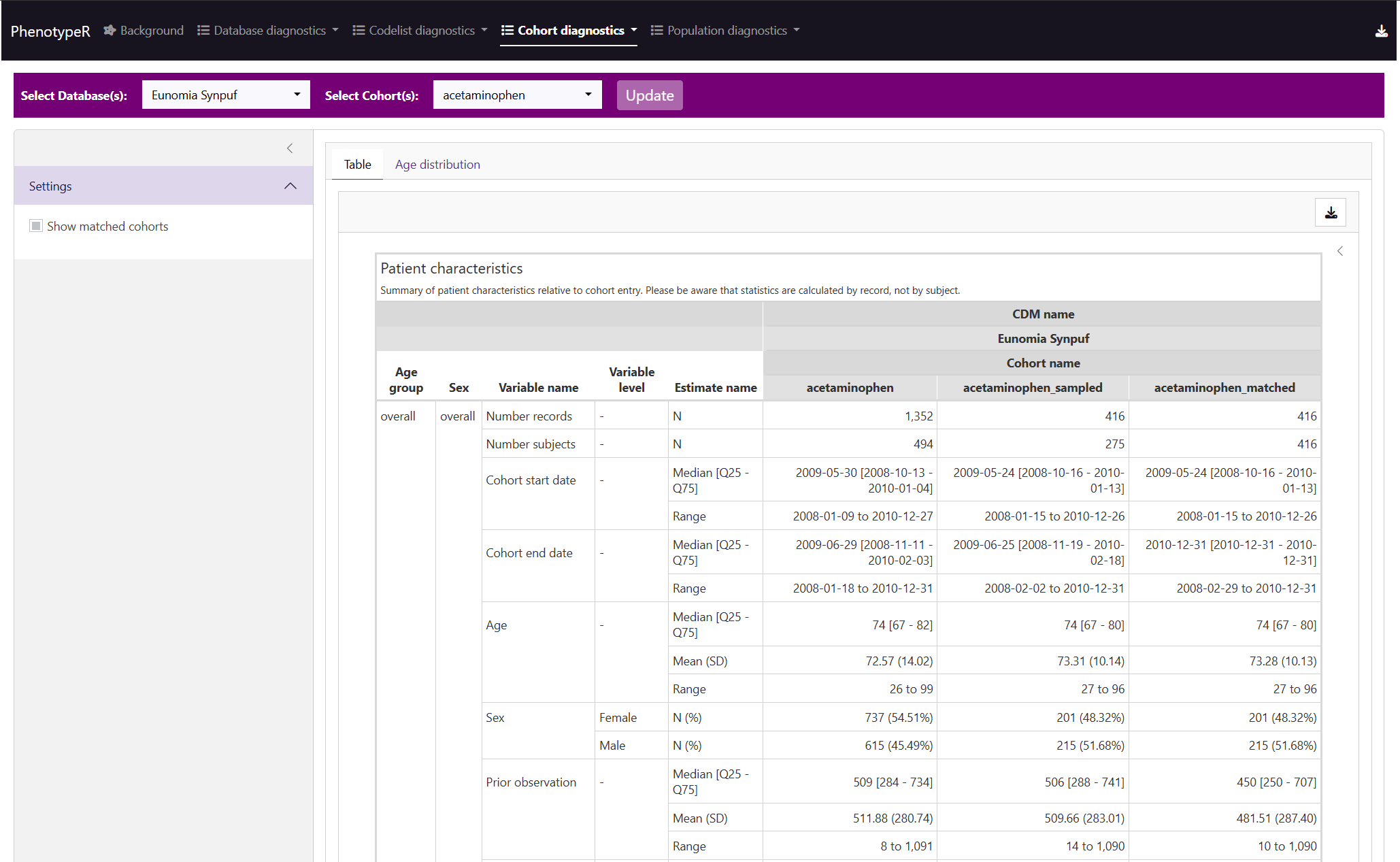Click the Database diagnostics list icon

pyautogui.click(x=203, y=31)
